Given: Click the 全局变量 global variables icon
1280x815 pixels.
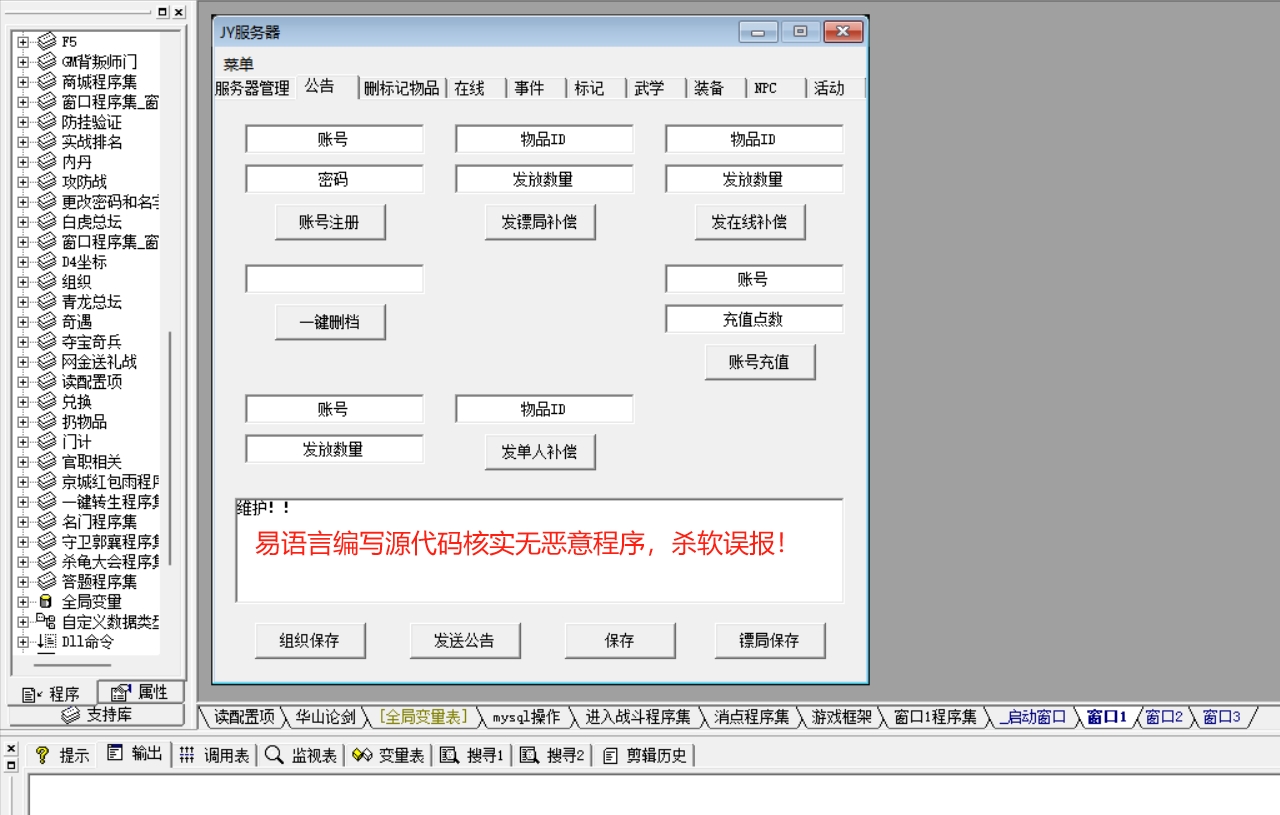Looking at the screenshot, I should pyautogui.click(x=46, y=602).
